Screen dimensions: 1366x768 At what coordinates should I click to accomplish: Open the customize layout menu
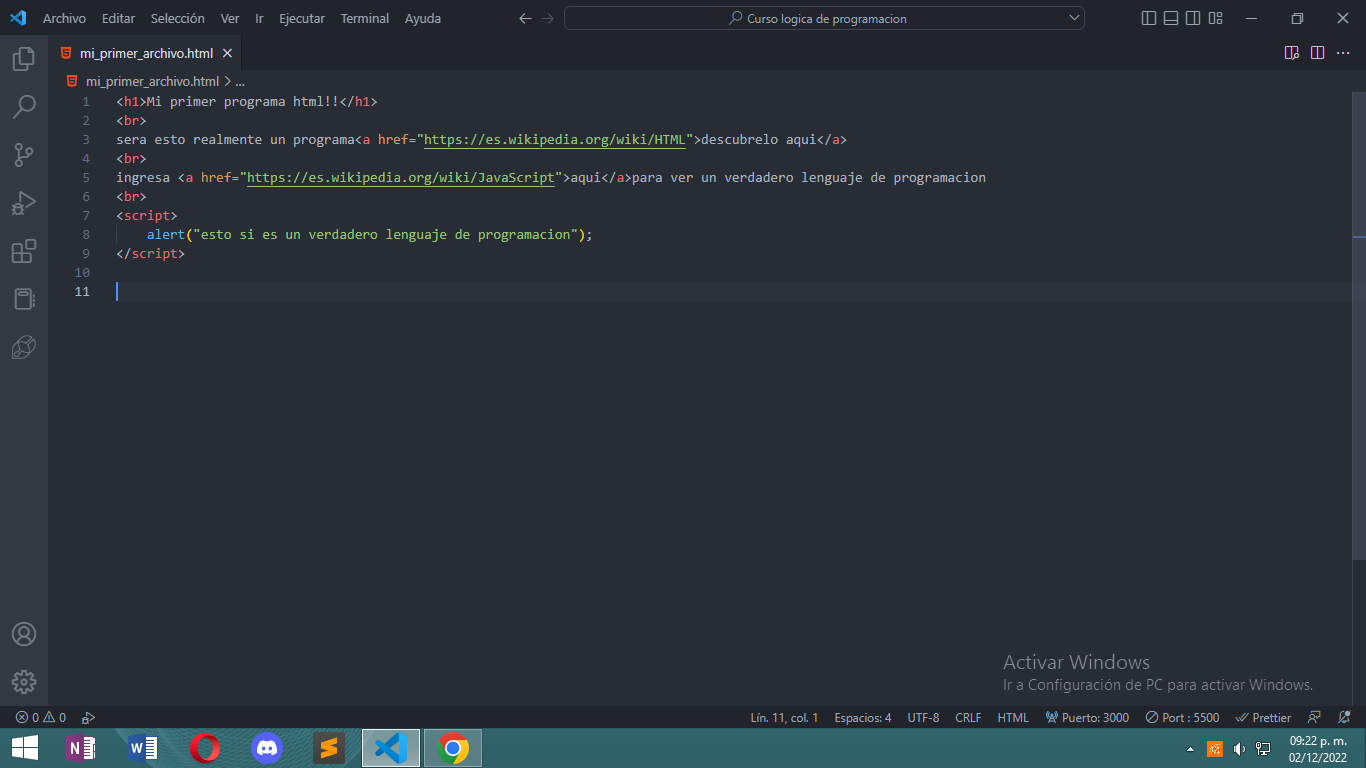(x=1216, y=18)
